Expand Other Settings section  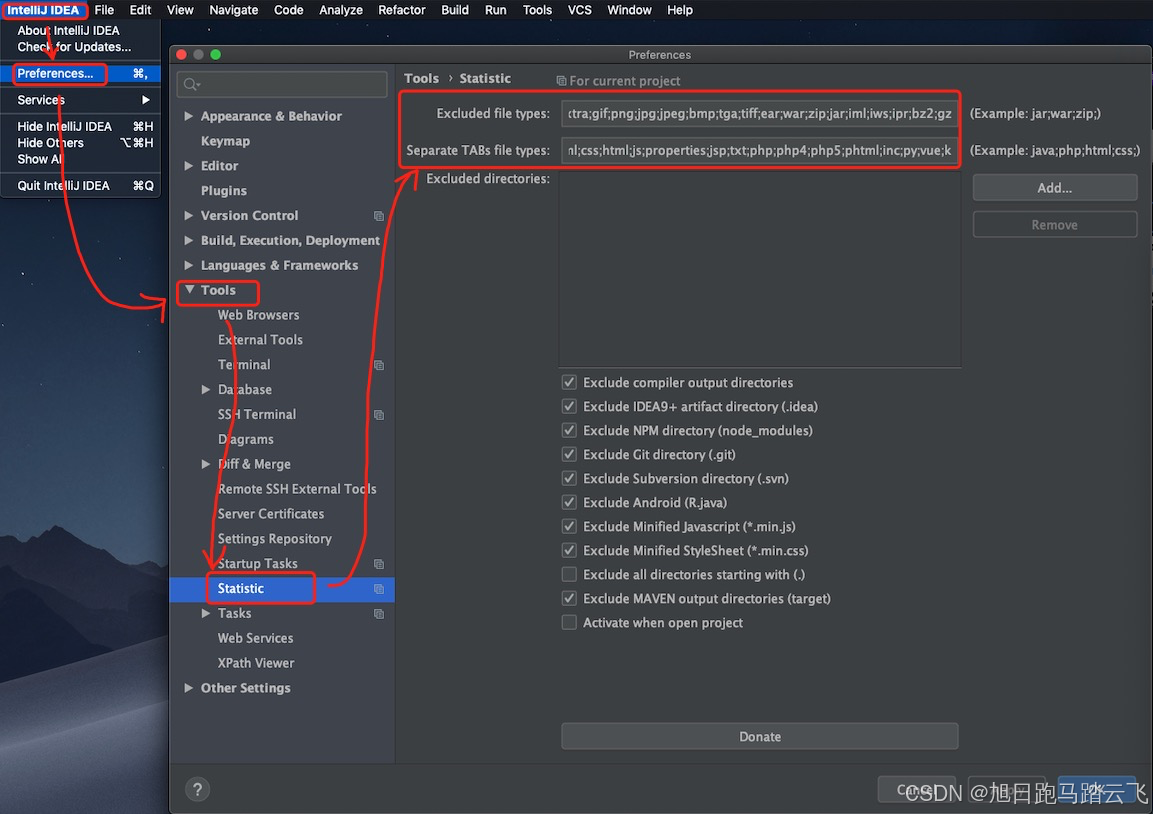188,688
